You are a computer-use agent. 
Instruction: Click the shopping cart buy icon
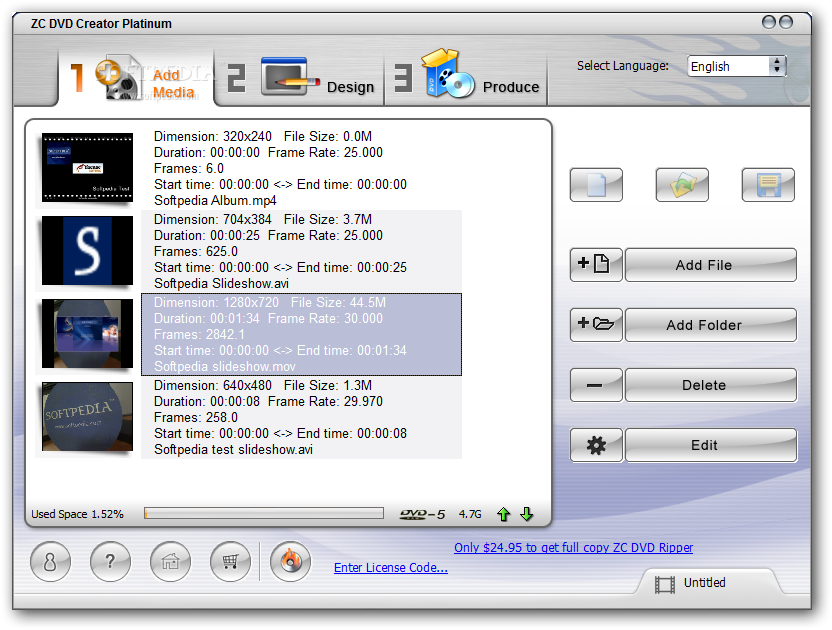[230, 562]
